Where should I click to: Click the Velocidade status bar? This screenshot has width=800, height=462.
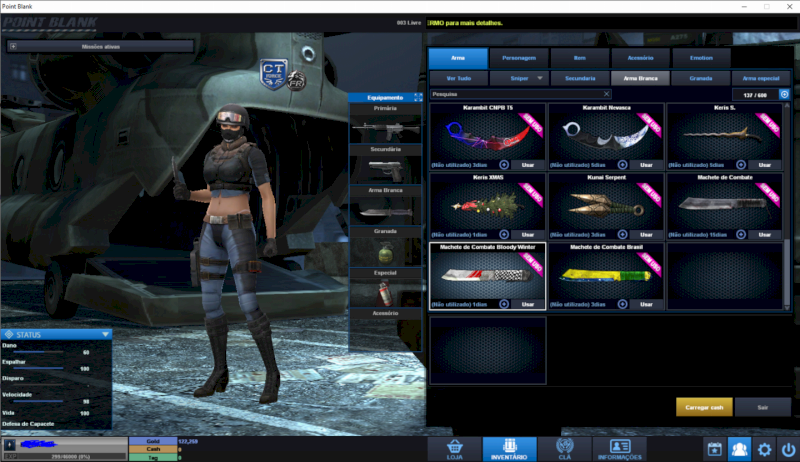[x=39, y=401]
